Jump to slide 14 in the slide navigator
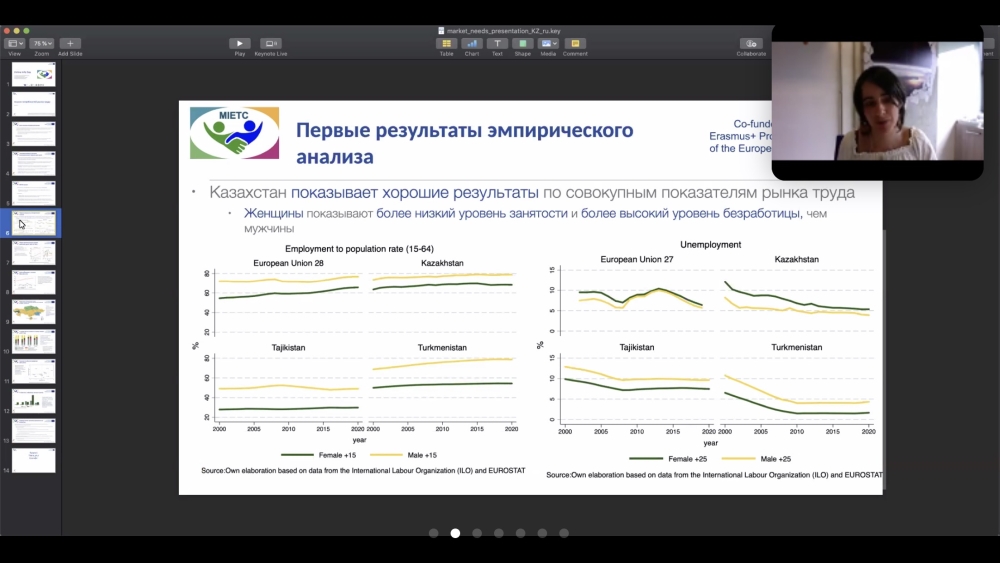 point(34,460)
